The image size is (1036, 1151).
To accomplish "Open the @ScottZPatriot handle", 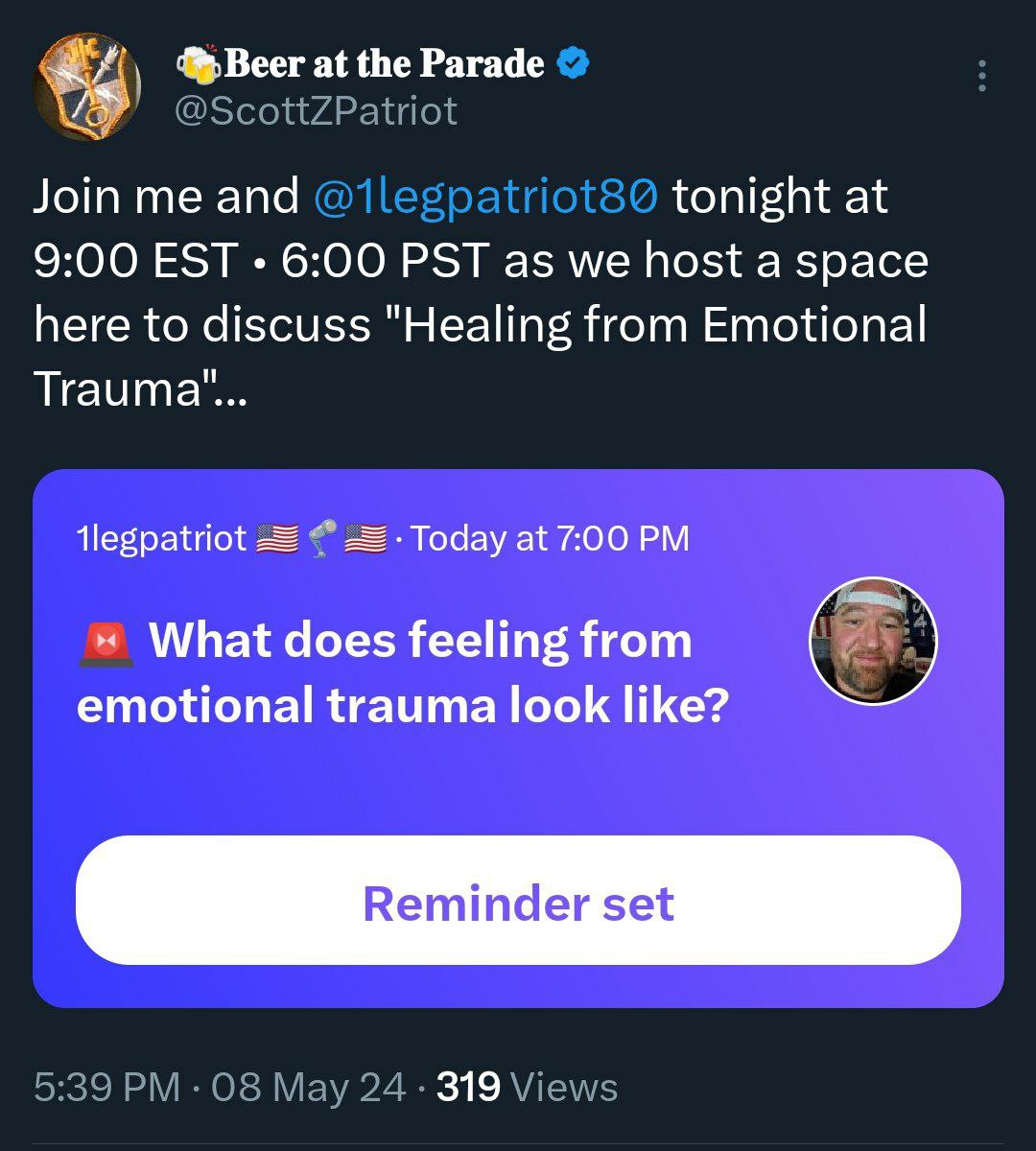I will click(x=315, y=111).
